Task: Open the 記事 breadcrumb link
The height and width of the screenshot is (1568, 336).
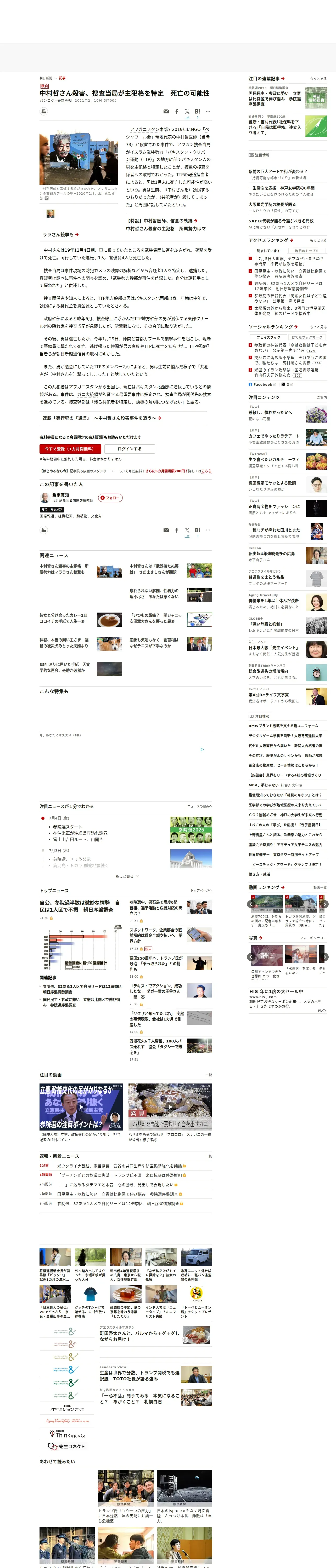Action: click(62, 78)
